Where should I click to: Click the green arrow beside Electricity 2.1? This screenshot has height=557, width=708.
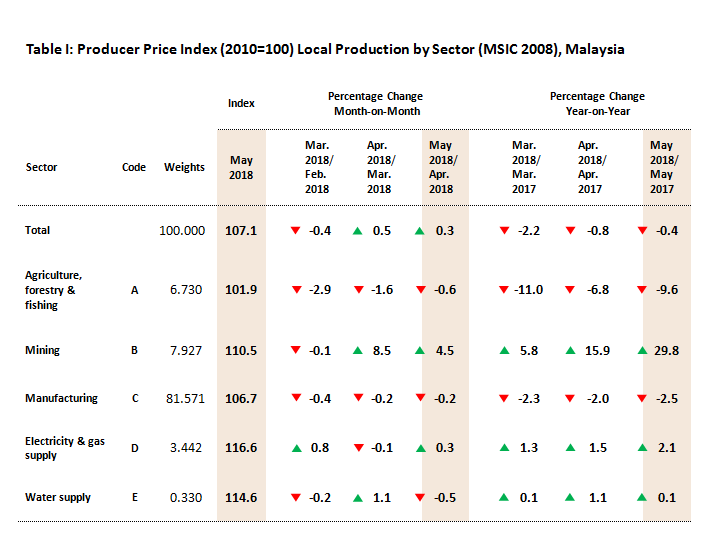(641, 448)
